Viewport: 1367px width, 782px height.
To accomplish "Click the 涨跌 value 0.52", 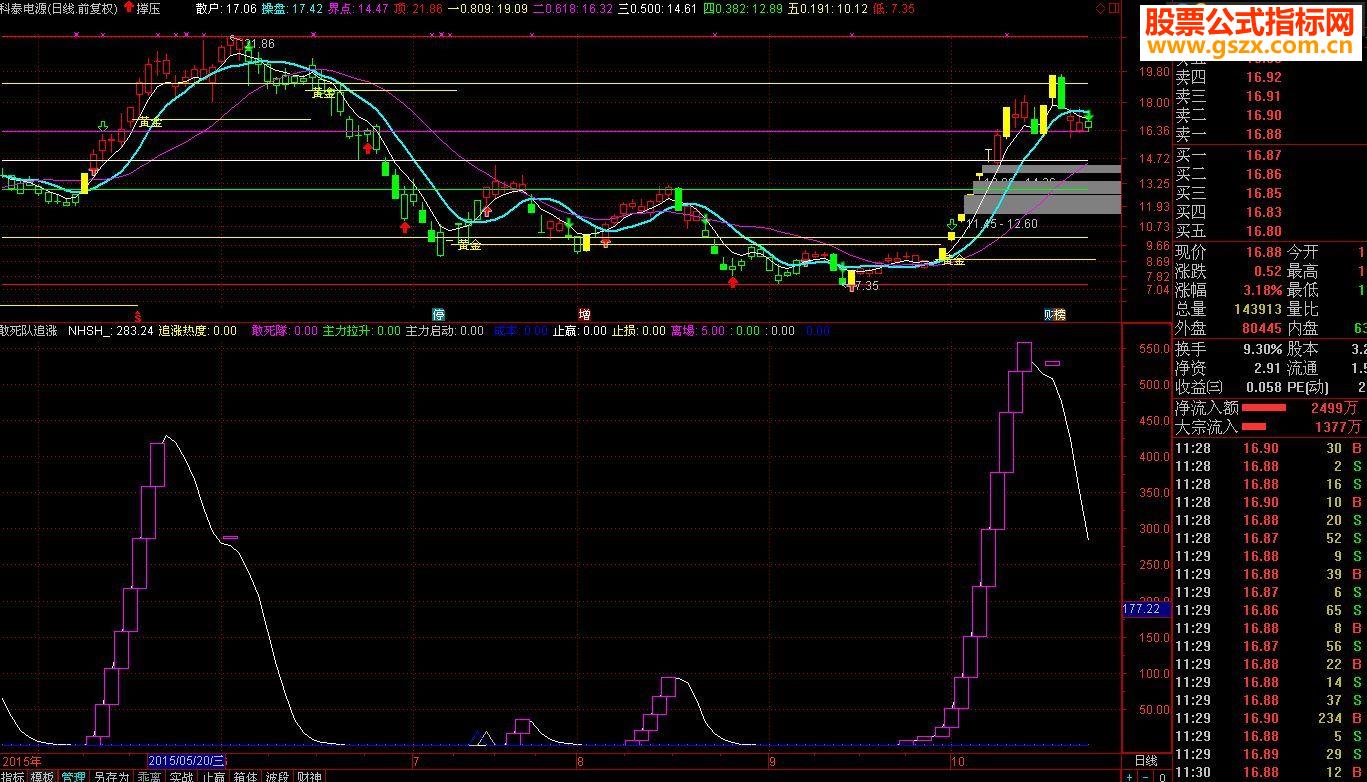I will pyautogui.click(x=1268, y=272).
